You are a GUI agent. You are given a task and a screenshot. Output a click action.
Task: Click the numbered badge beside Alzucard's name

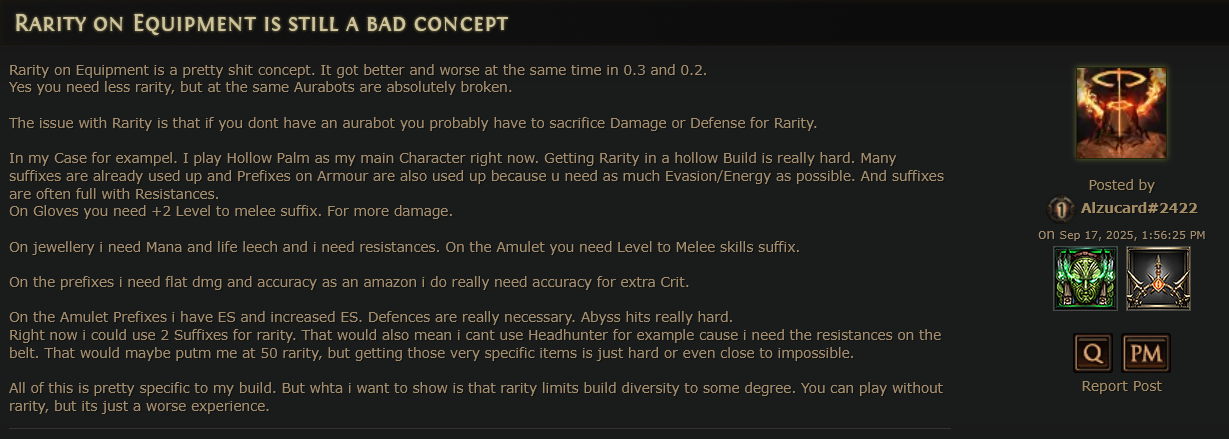coord(1061,209)
